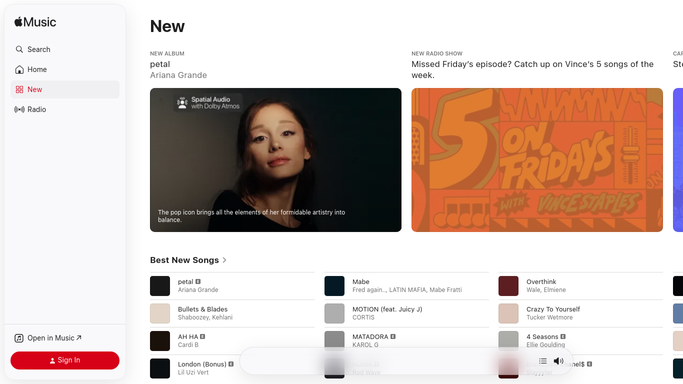Viewport: 683px width, 384px height.
Task: Click the Home house icon
Action: click(19, 69)
